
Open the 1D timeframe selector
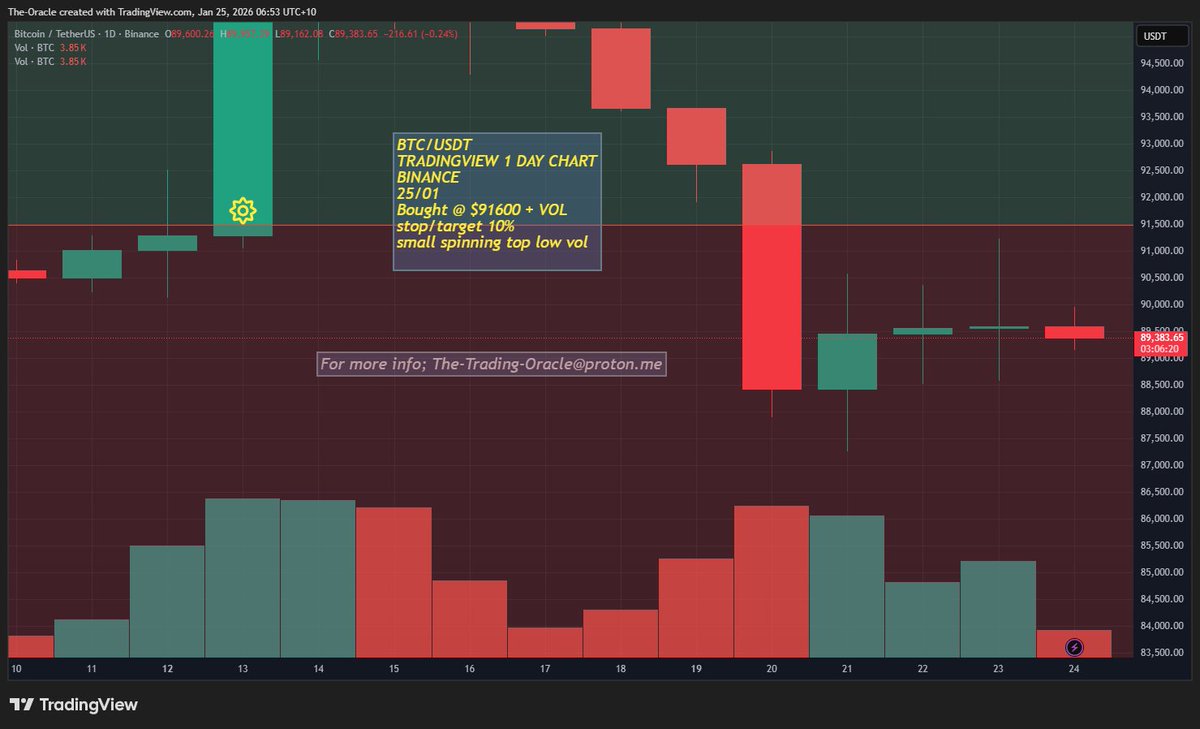pyautogui.click(x=111, y=33)
